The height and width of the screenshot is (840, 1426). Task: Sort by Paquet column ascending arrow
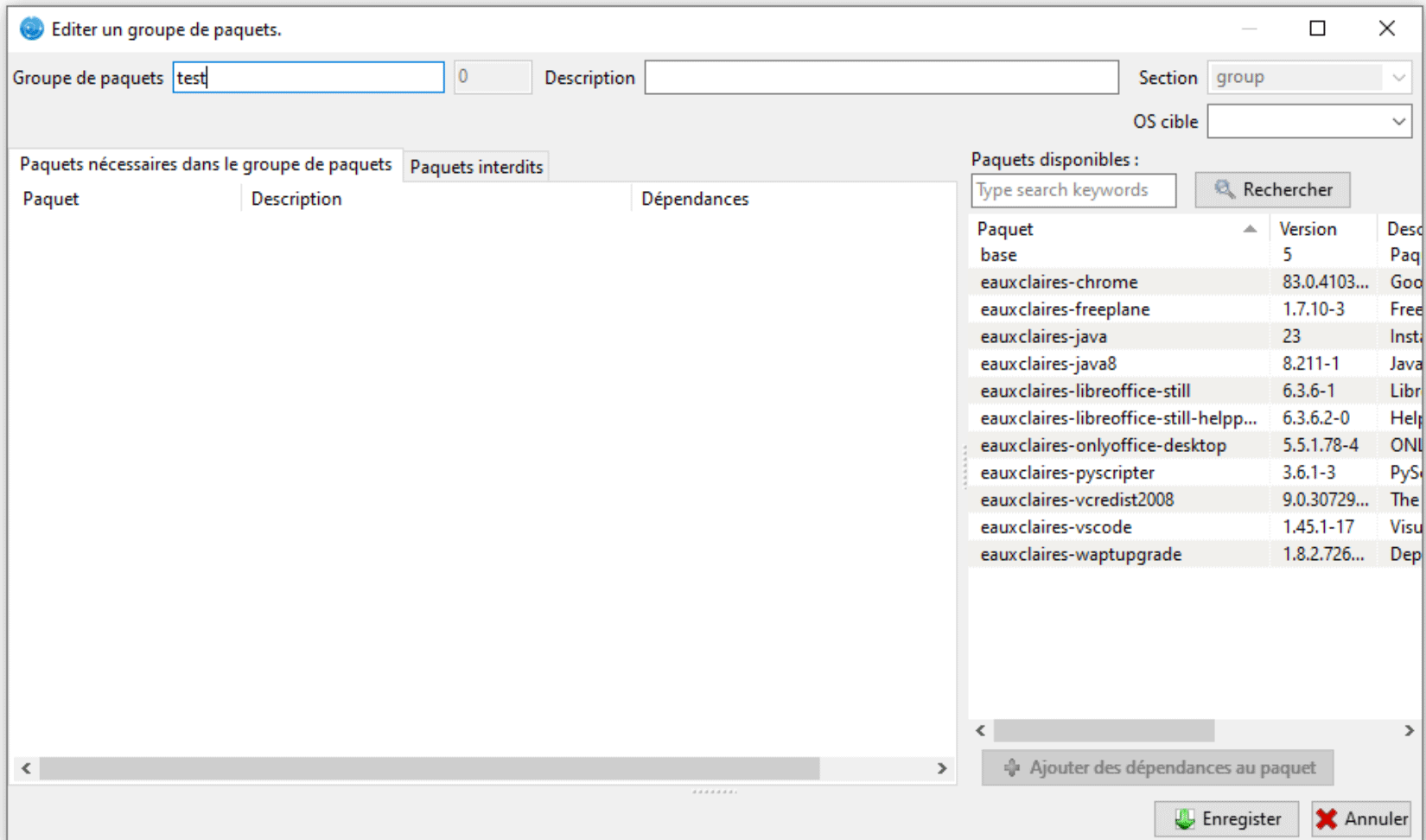(1250, 229)
